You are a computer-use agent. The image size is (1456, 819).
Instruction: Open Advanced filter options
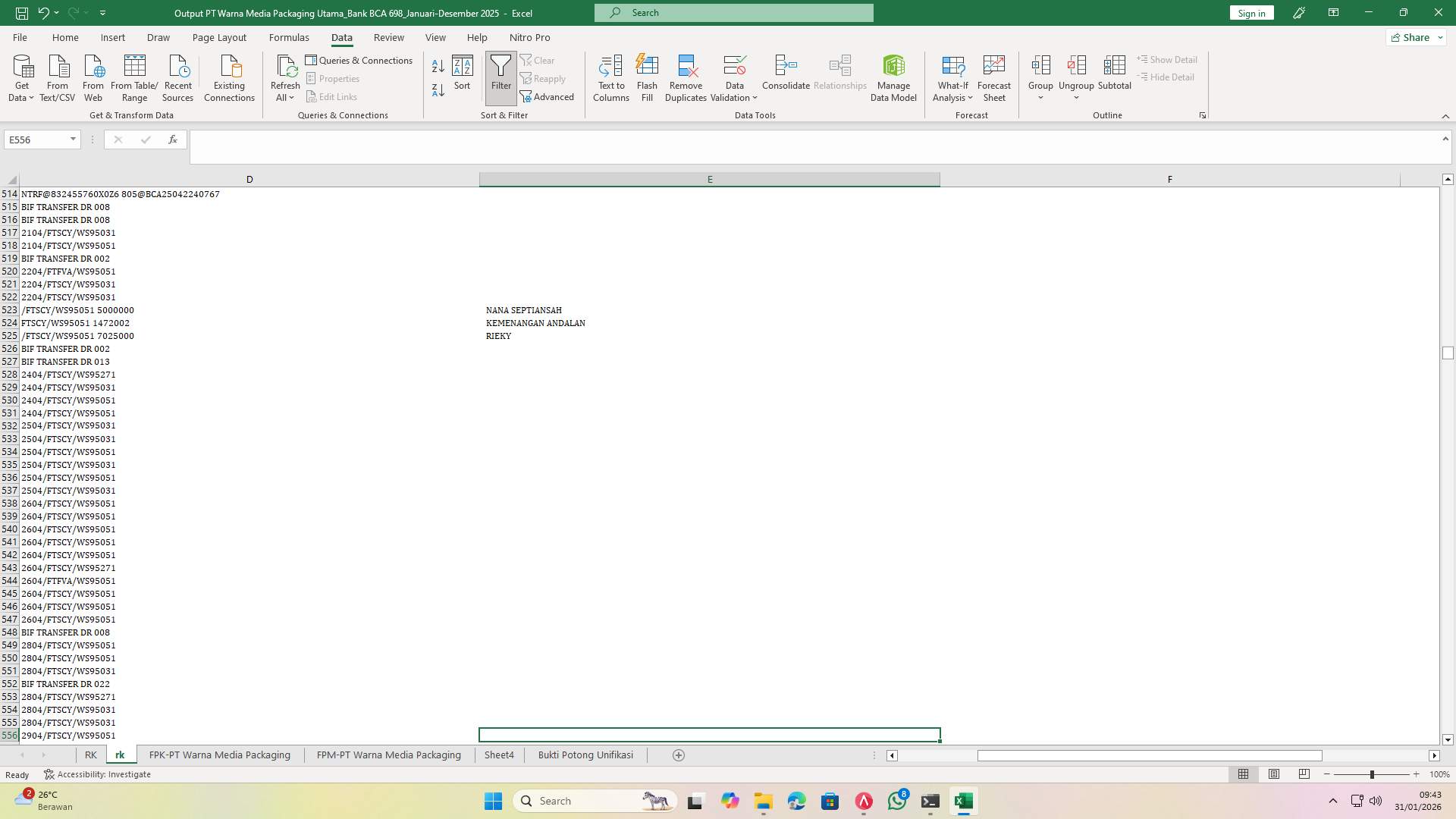(548, 96)
